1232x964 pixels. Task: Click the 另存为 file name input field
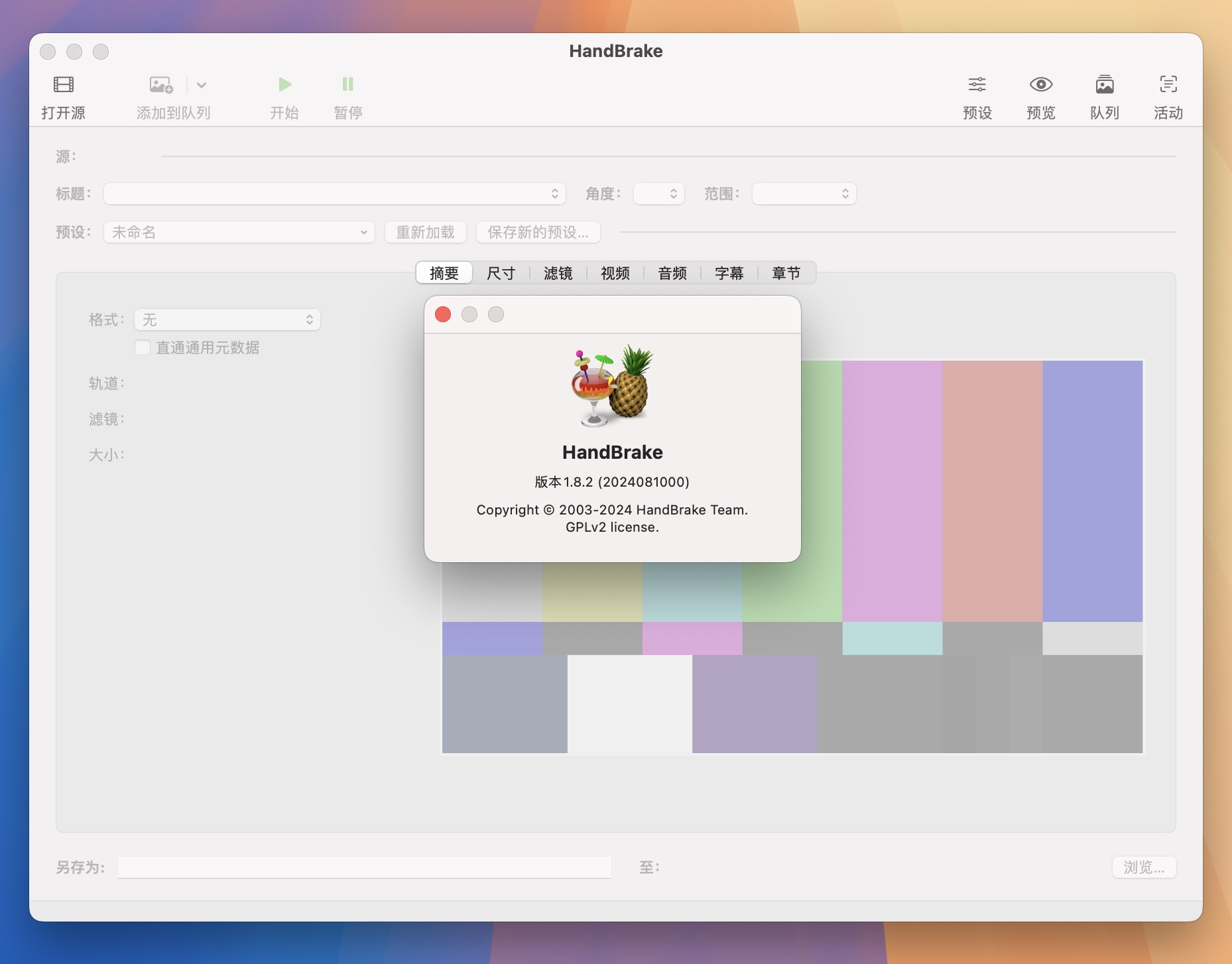365,867
